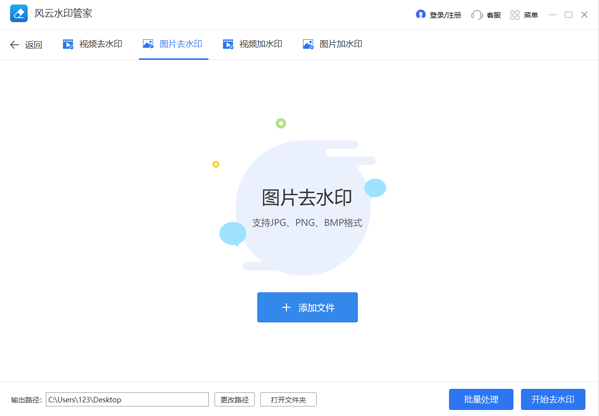
Task: Click the 图片加水印 picture icon
Action: pyautogui.click(x=308, y=44)
